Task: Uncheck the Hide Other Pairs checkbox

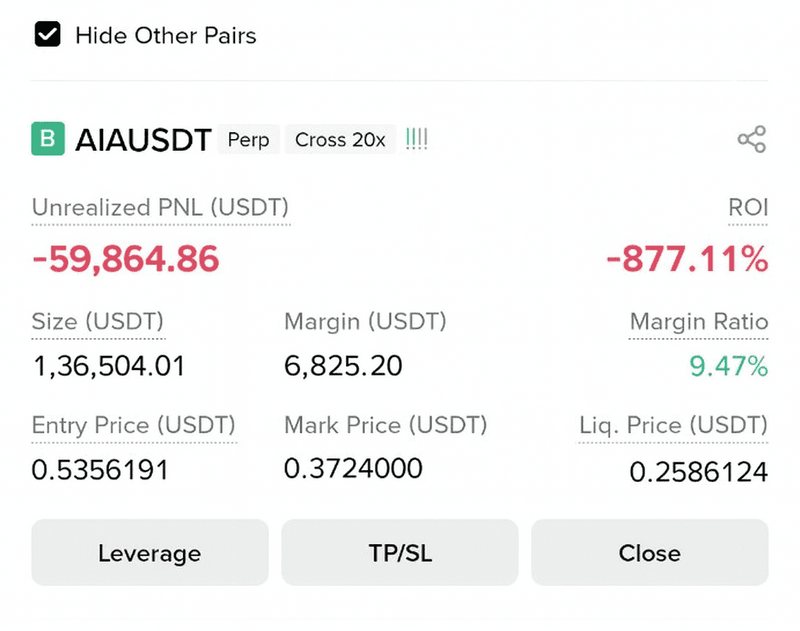Action: coord(46,36)
